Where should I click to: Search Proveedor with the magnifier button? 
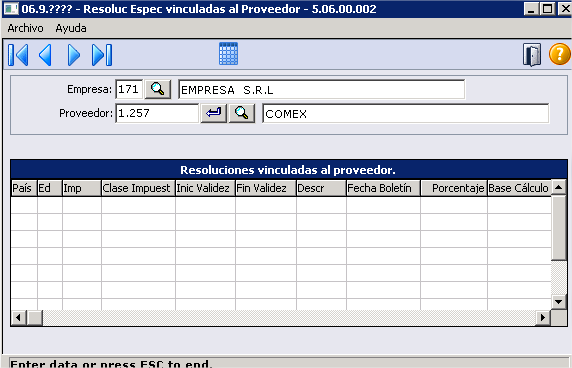tap(241, 113)
